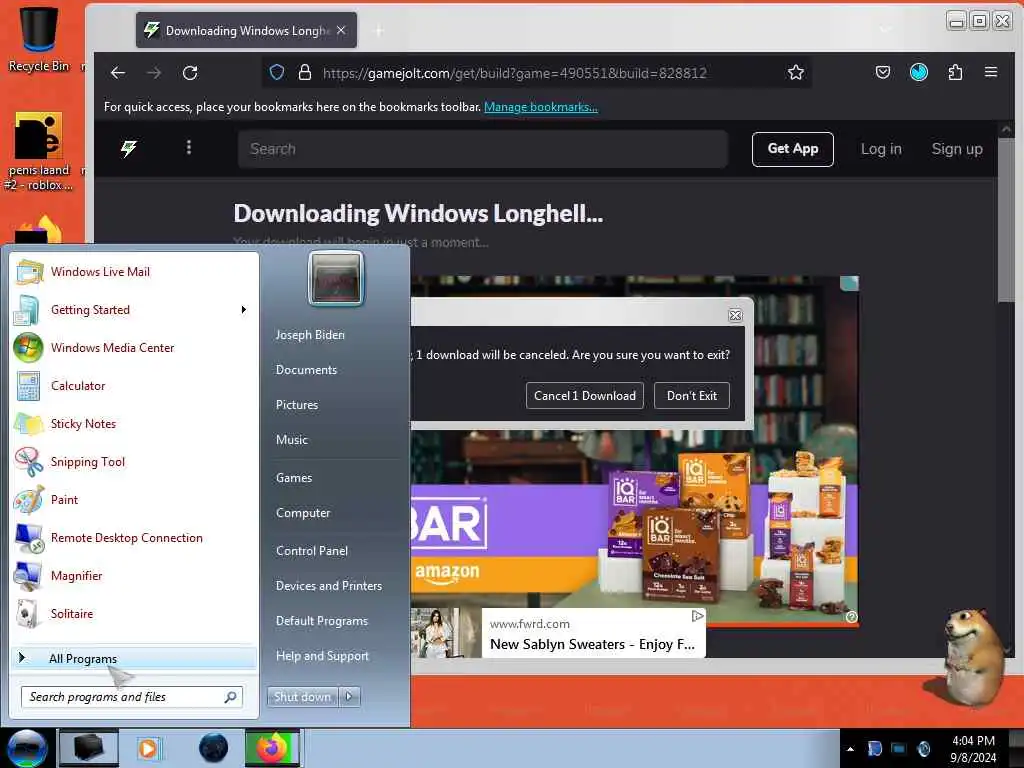This screenshot has width=1024, height=768.
Task: Click the Start menu search magnifier
Action: tap(230, 697)
